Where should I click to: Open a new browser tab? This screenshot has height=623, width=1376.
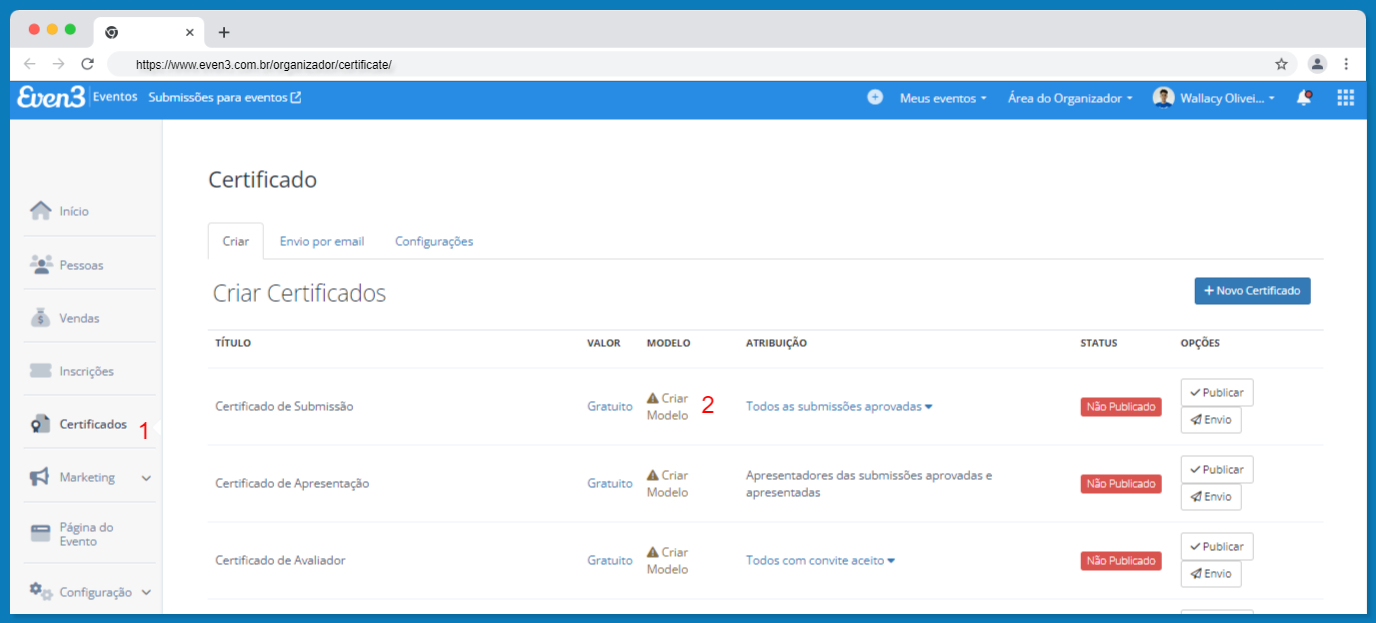click(224, 32)
